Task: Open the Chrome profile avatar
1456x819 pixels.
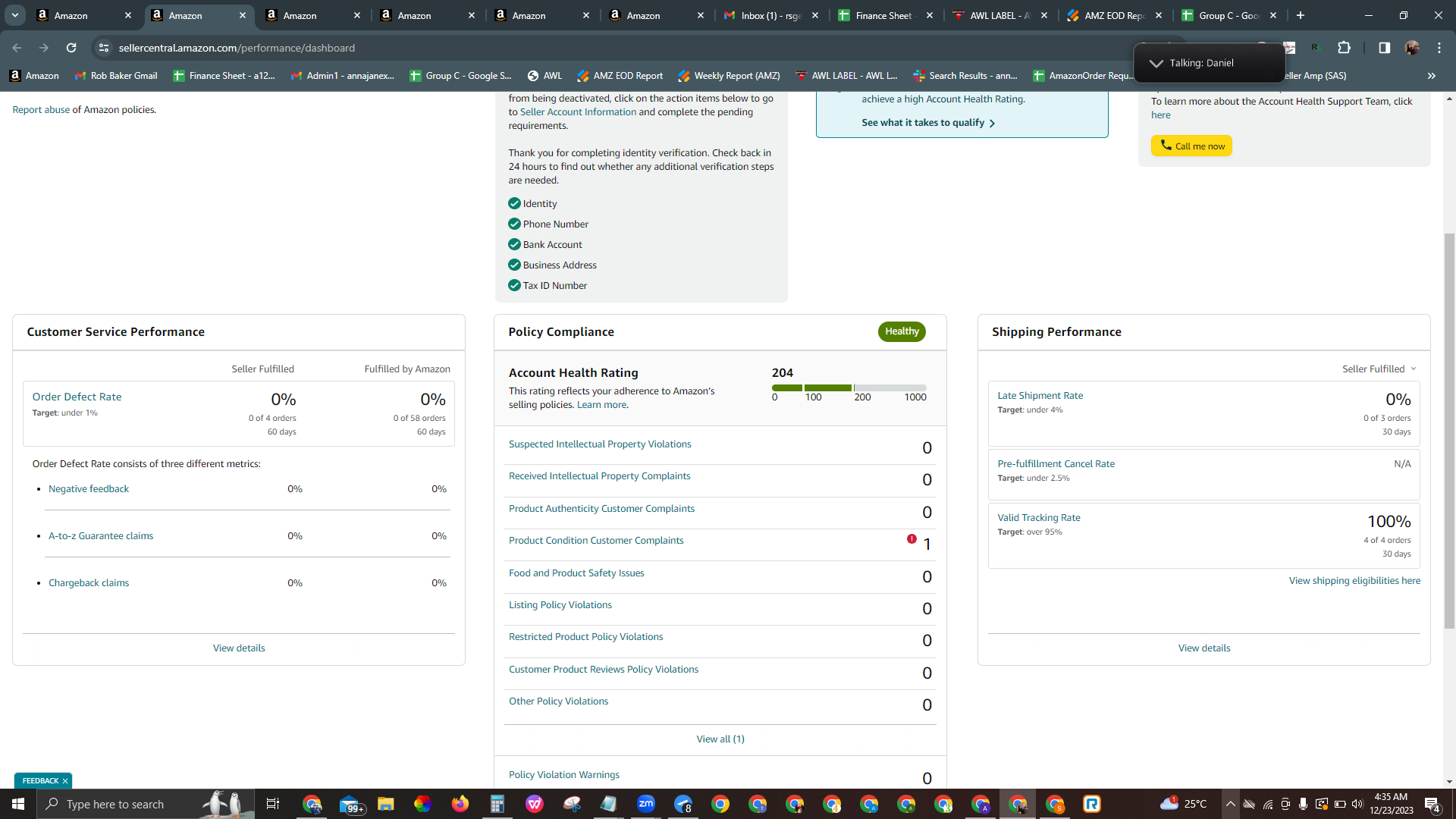Action: (1412, 48)
